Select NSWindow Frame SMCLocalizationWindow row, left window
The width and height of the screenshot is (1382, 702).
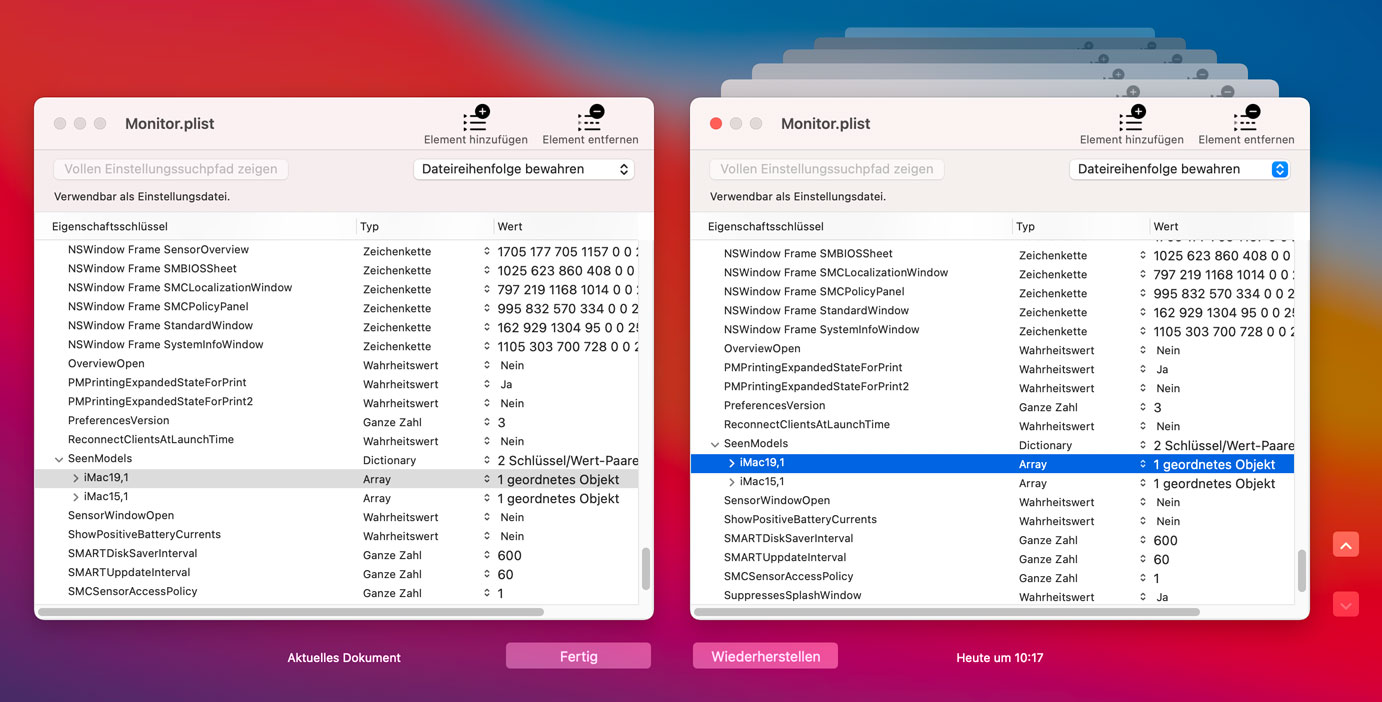[x=337, y=288]
